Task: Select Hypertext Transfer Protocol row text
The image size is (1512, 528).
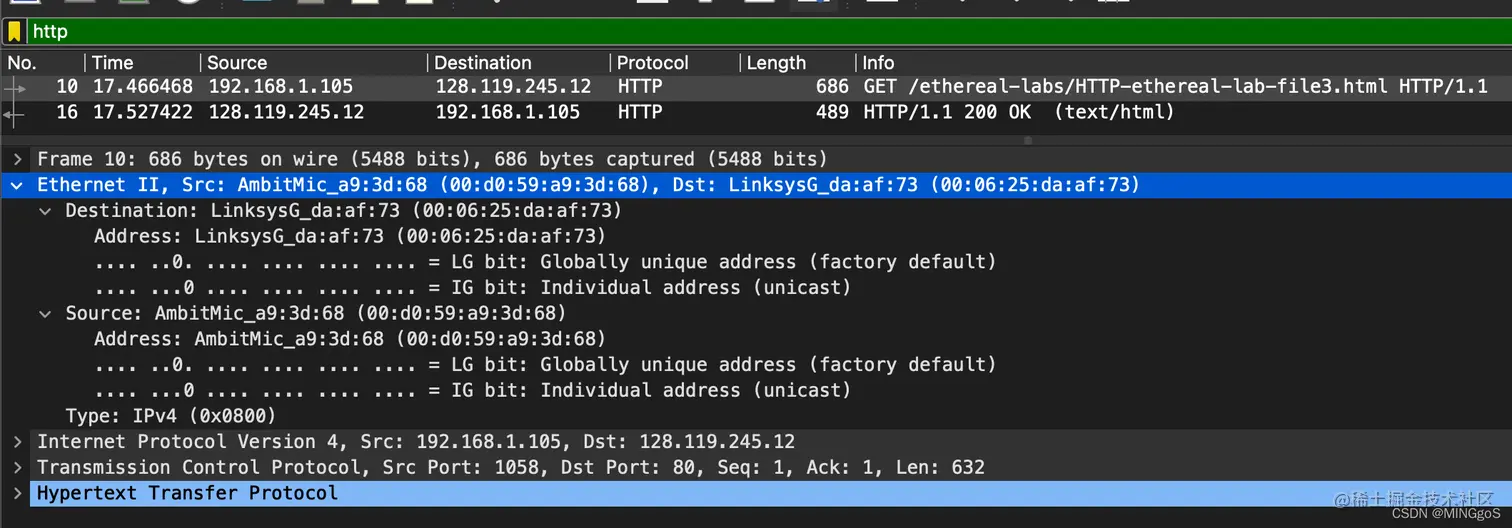Action: 187,493
